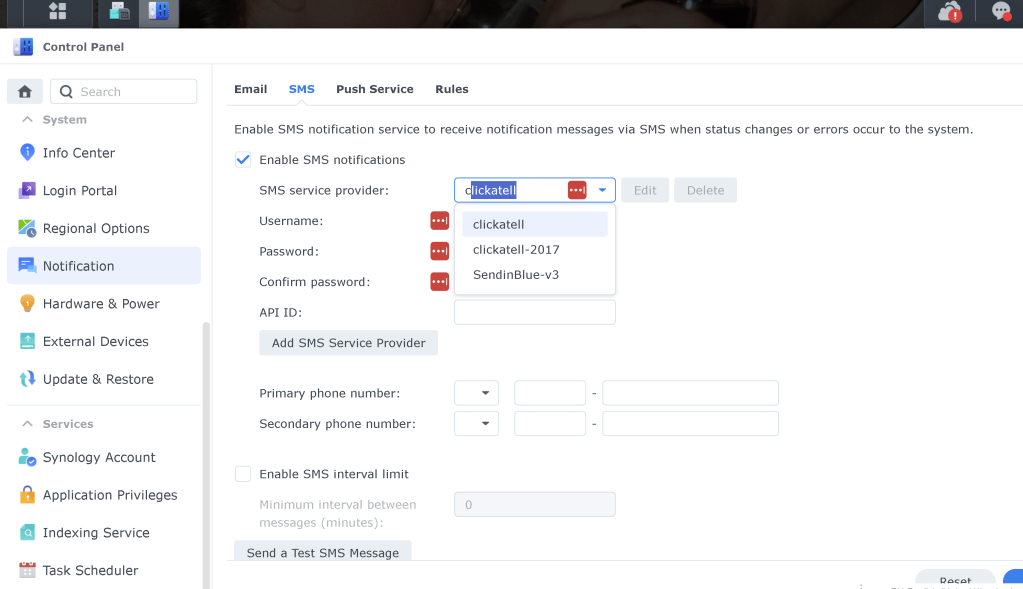Open secondary phone country code dropdown
Screen dimensions: 1023x589
pyautogui.click(x=476, y=424)
